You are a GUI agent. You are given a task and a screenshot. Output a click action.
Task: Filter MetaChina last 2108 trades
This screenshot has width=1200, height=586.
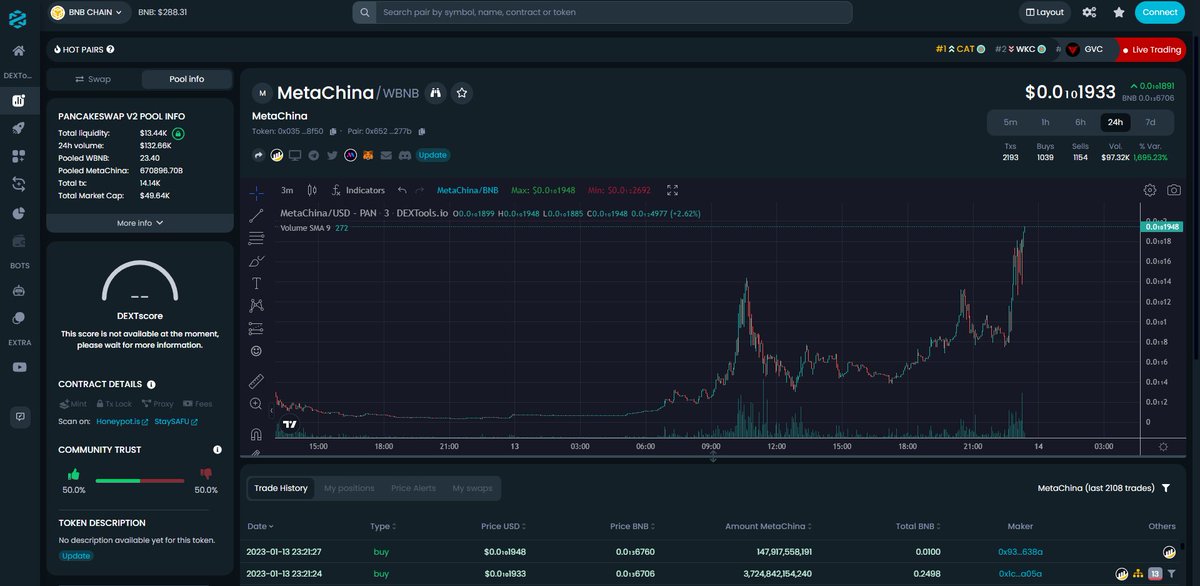pos(1165,488)
